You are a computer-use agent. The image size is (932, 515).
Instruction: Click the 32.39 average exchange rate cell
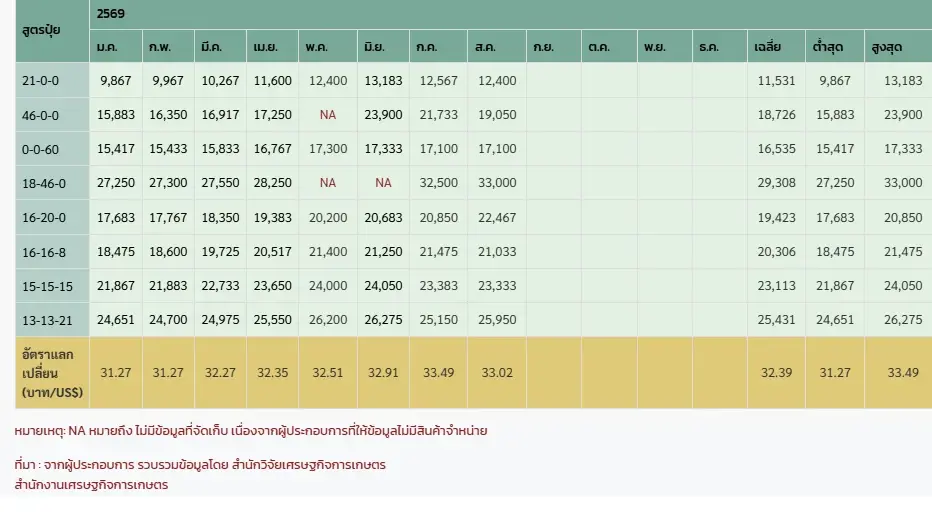776,373
